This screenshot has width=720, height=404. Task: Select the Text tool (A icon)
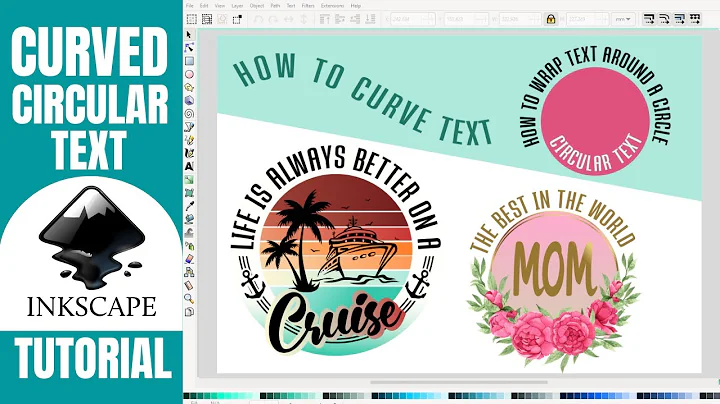coord(189,166)
